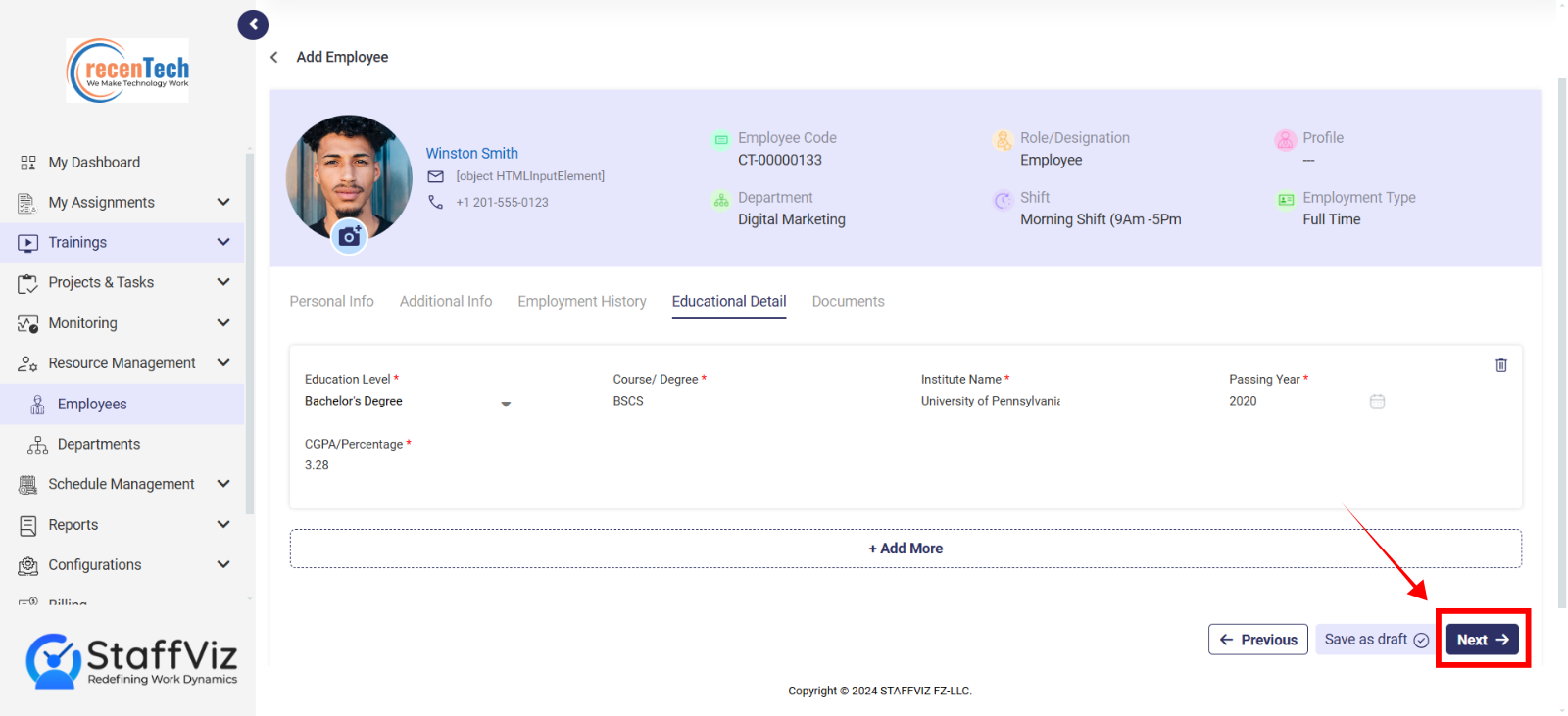
Task: Click the Trainings play icon
Action: [27, 243]
